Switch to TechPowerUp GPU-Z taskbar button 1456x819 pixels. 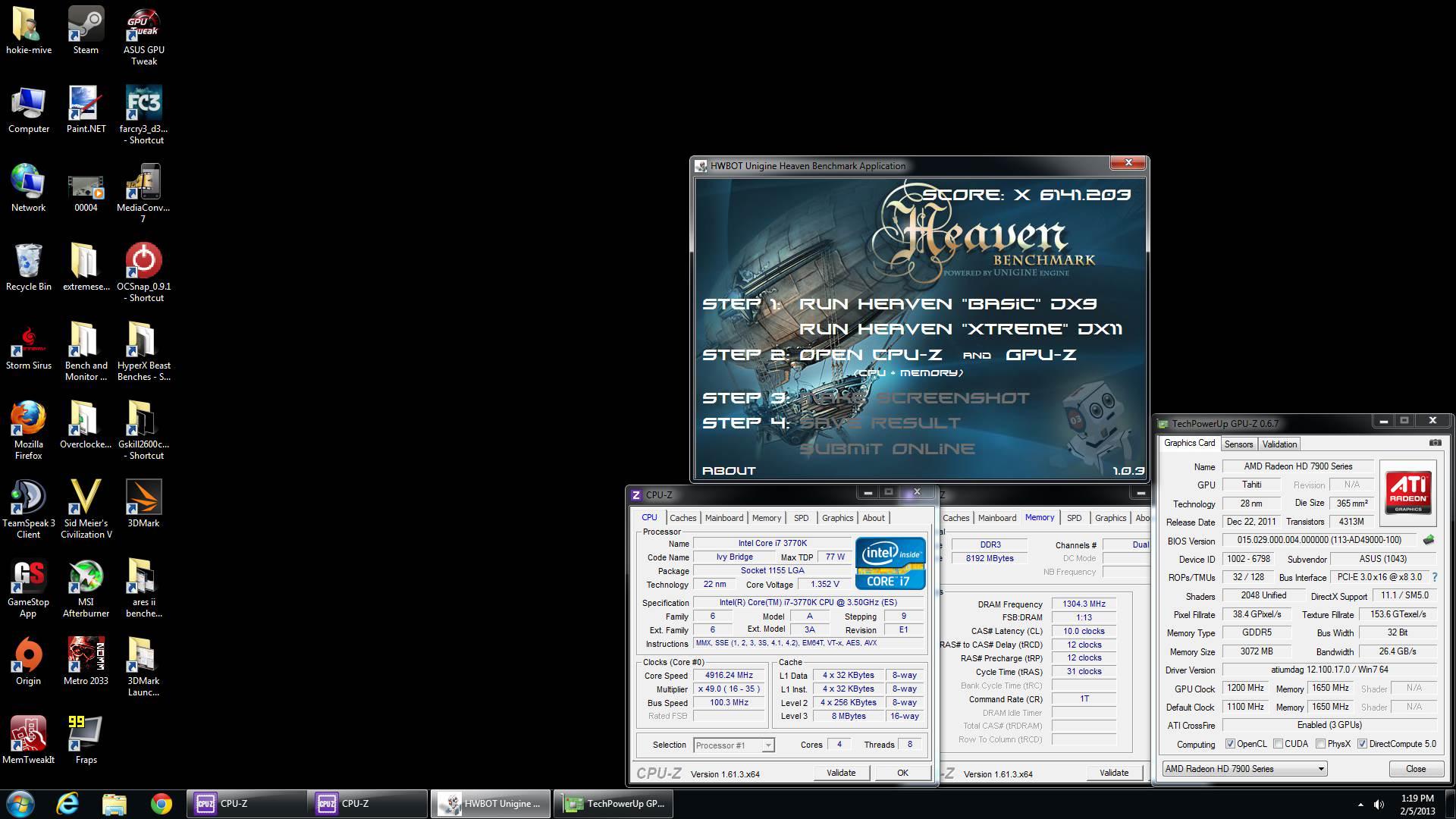pyautogui.click(x=613, y=804)
